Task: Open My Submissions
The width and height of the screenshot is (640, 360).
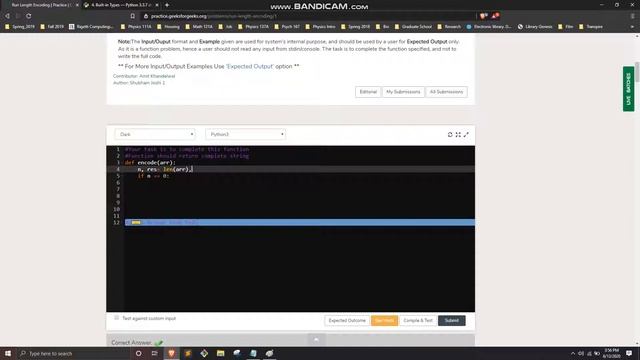Action: tap(403, 92)
